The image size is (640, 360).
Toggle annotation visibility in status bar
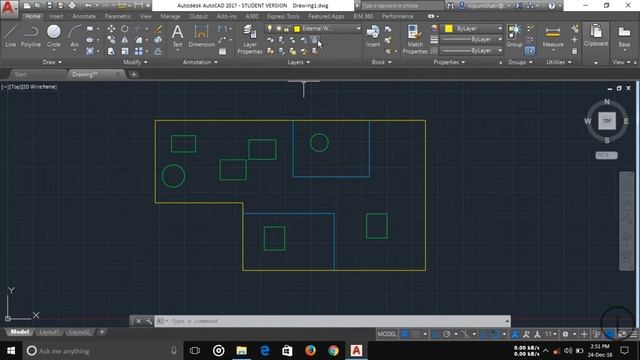click(526, 334)
